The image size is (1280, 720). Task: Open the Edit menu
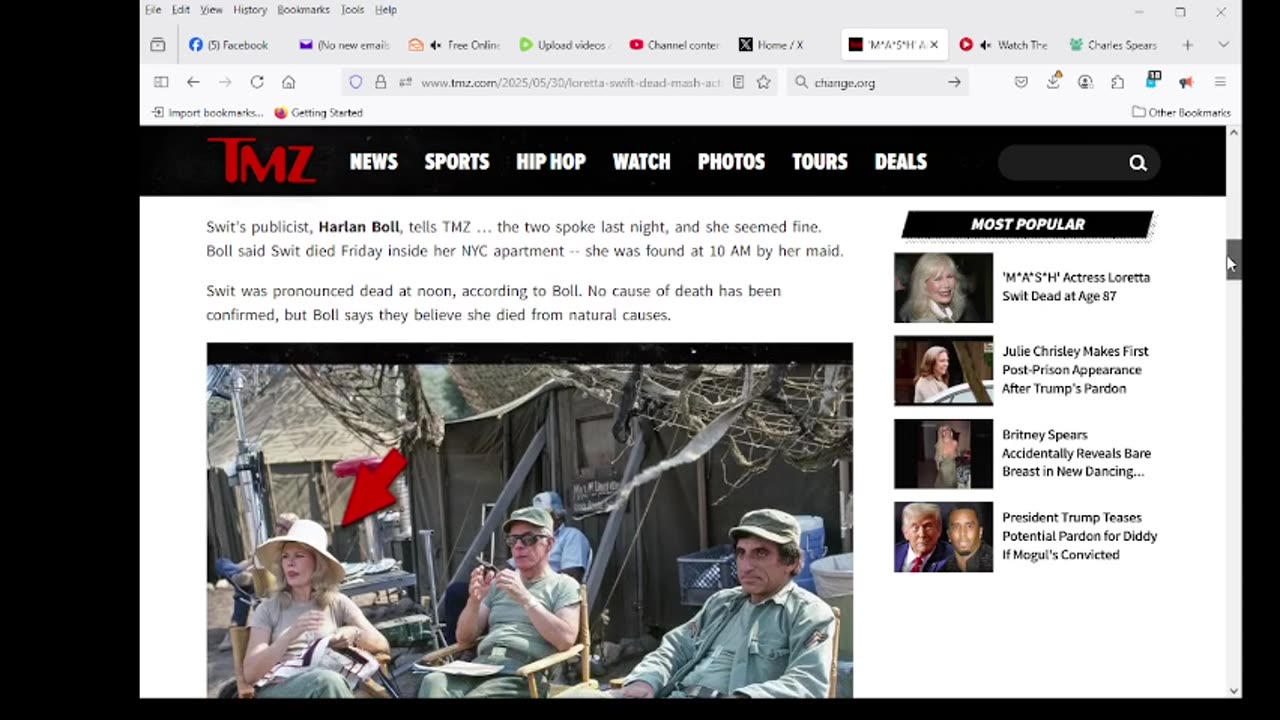(x=181, y=10)
